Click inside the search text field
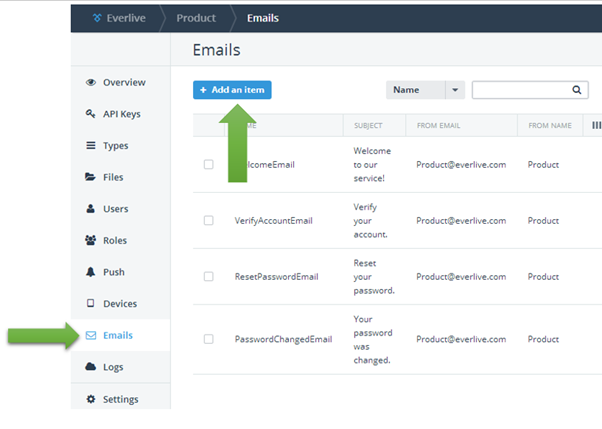Viewport: 602px width, 429px height. pos(520,90)
